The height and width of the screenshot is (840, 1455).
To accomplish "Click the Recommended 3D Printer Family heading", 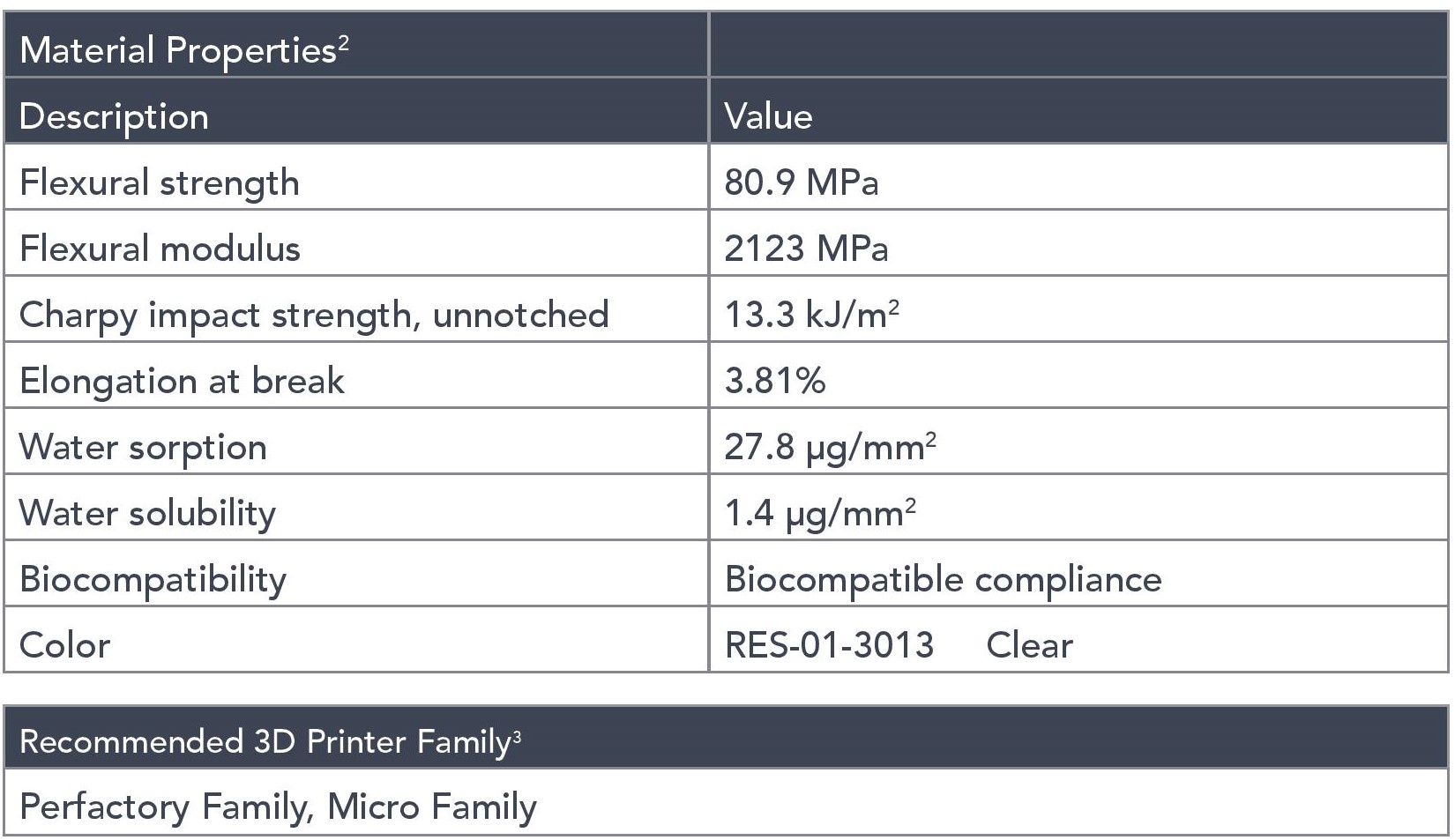I will (270, 741).
